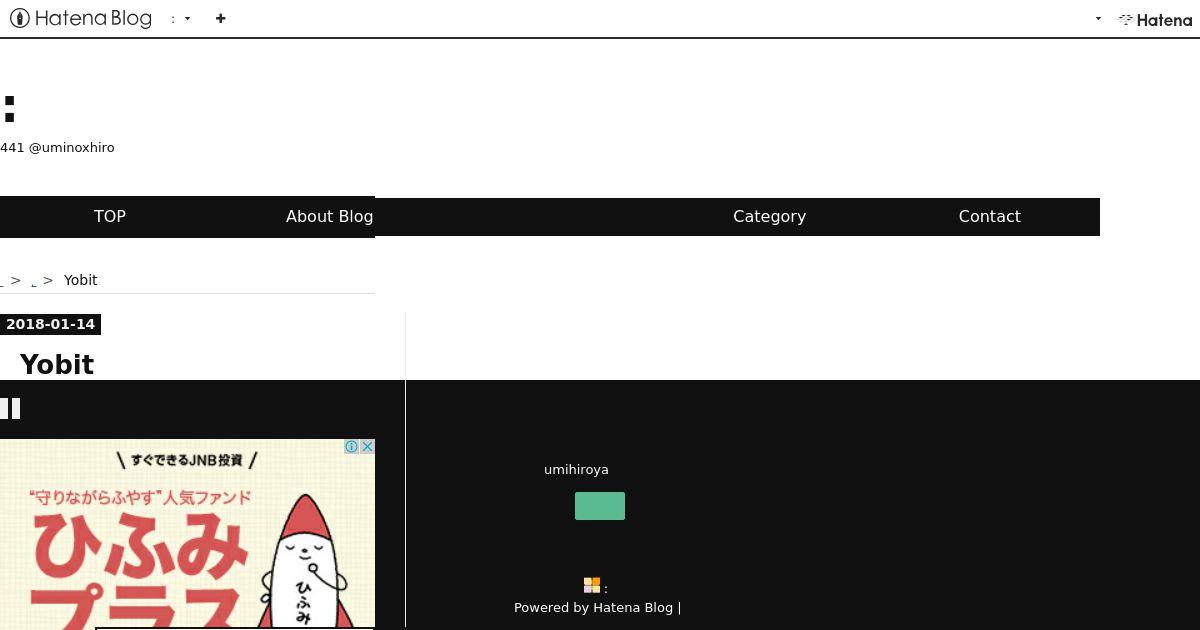
Task: Click the Yobit breadcrumb text
Action: pyautogui.click(x=81, y=280)
